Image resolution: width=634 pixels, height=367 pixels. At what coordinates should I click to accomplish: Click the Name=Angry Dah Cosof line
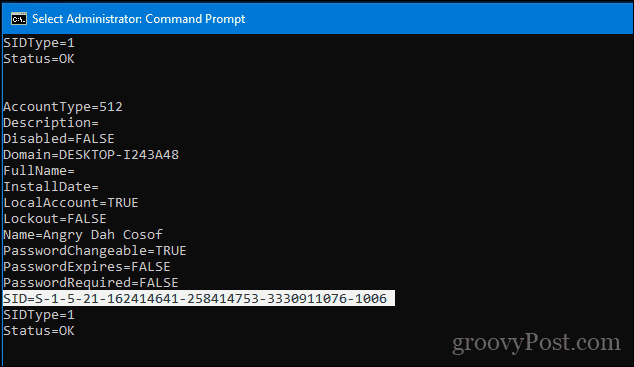pos(83,234)
